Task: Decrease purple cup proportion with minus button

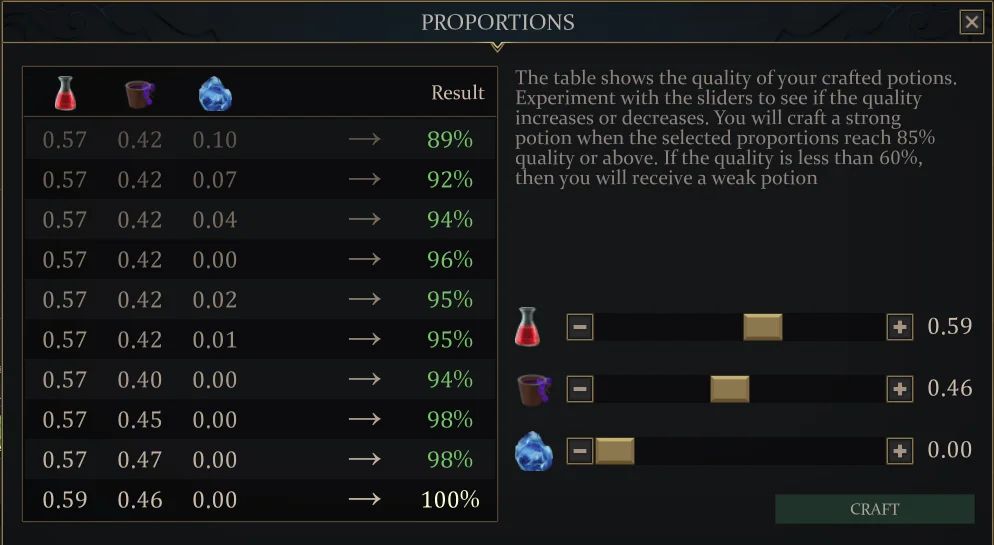Action: pos(580,389)
